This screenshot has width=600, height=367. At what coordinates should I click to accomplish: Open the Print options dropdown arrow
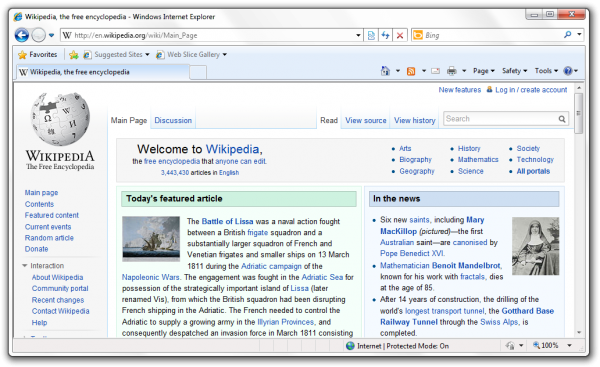[x=464, y=71]
